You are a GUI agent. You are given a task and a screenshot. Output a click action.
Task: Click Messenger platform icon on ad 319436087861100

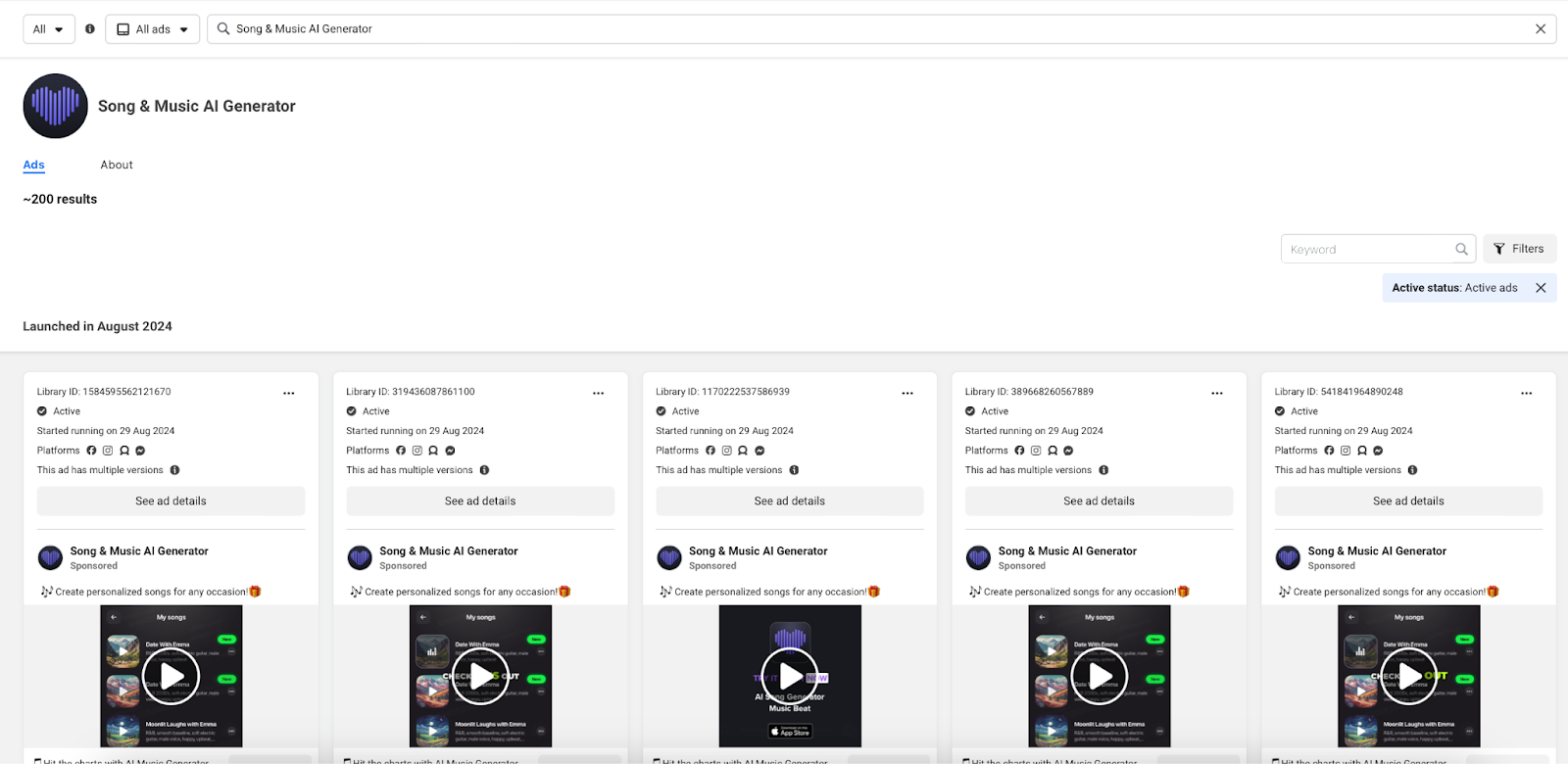(450, 451)
